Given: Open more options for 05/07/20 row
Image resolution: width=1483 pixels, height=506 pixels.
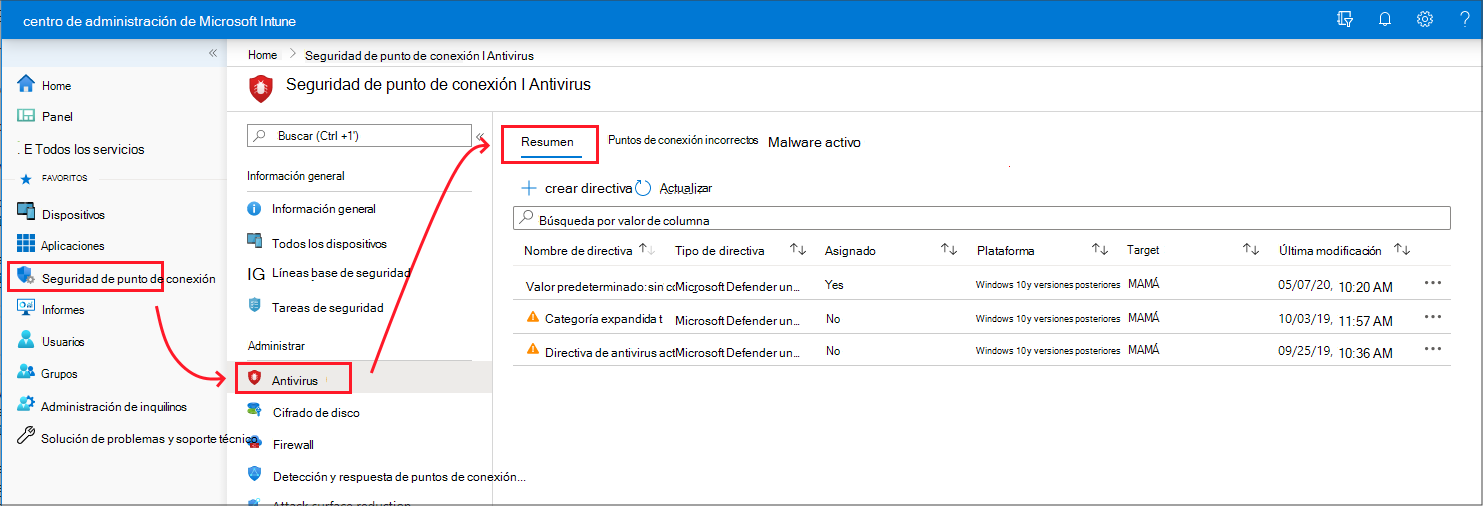Looking at the screenshot, I should [1433, 283].
